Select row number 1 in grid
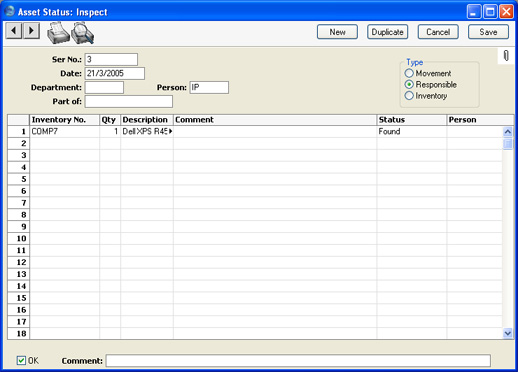Screen dimensions: 518x372 [19, 131]
